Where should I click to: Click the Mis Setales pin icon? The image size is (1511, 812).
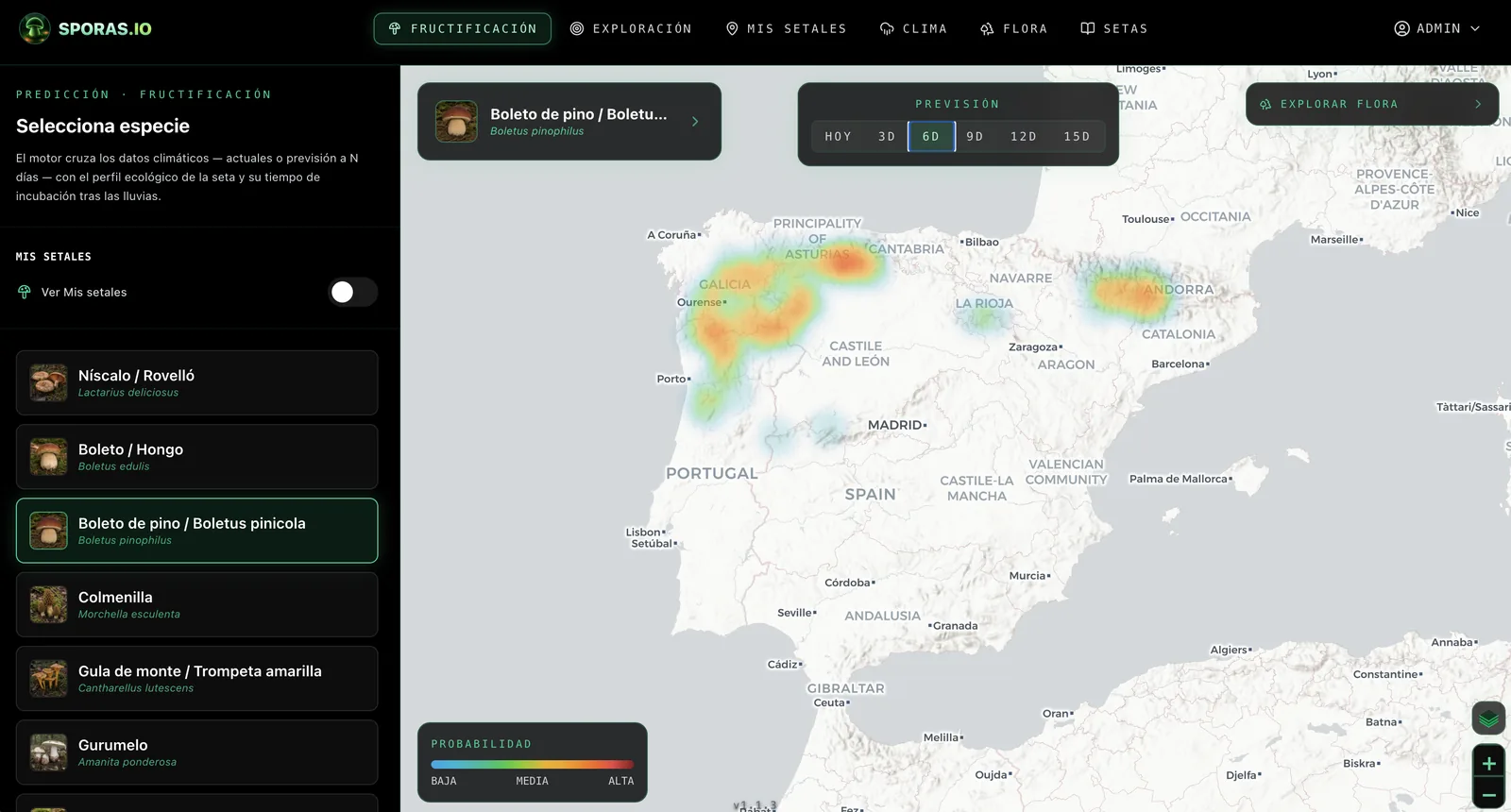pos(732,29)
